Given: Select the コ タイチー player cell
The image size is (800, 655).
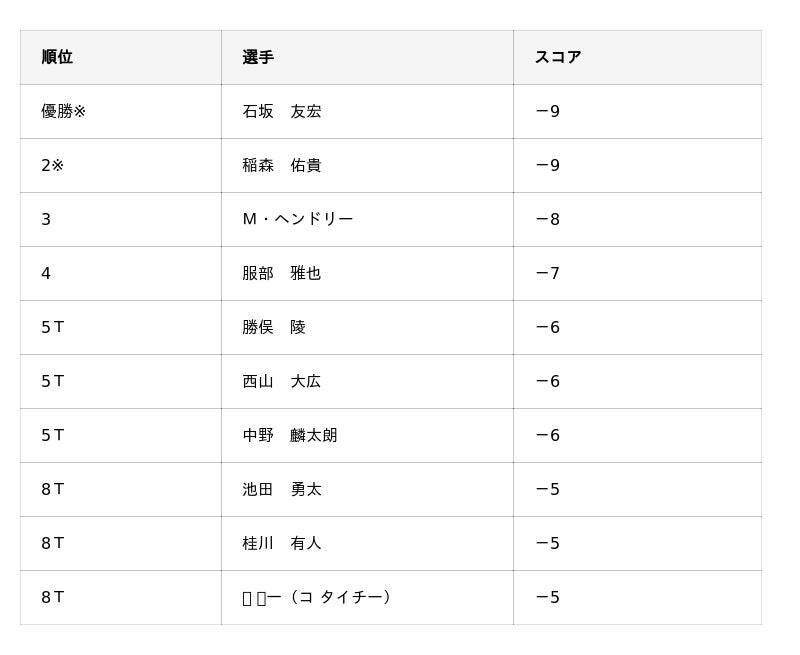Looking at the screenshot, I should tap(318, 597).
